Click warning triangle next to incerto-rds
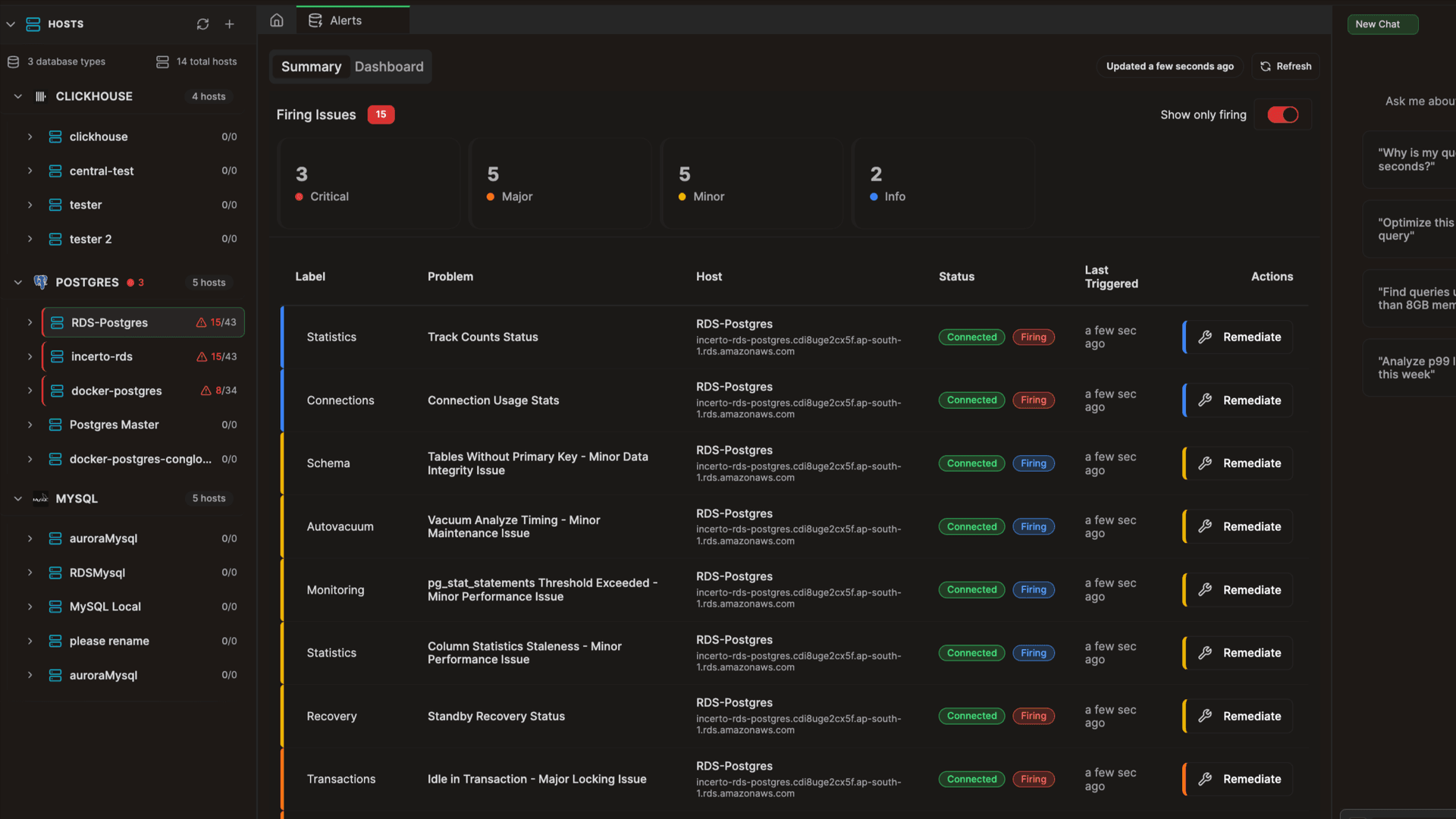 202,356
